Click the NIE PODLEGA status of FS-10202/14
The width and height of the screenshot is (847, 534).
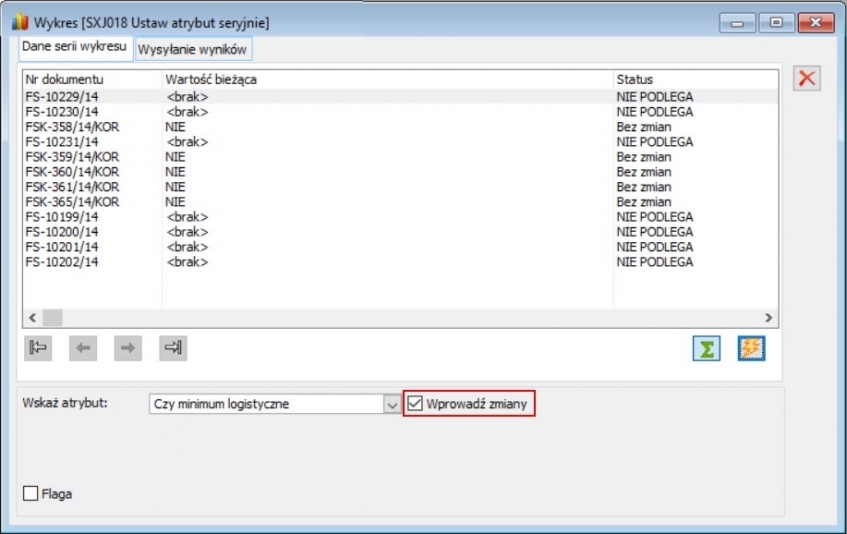click(x=655, y=262)
